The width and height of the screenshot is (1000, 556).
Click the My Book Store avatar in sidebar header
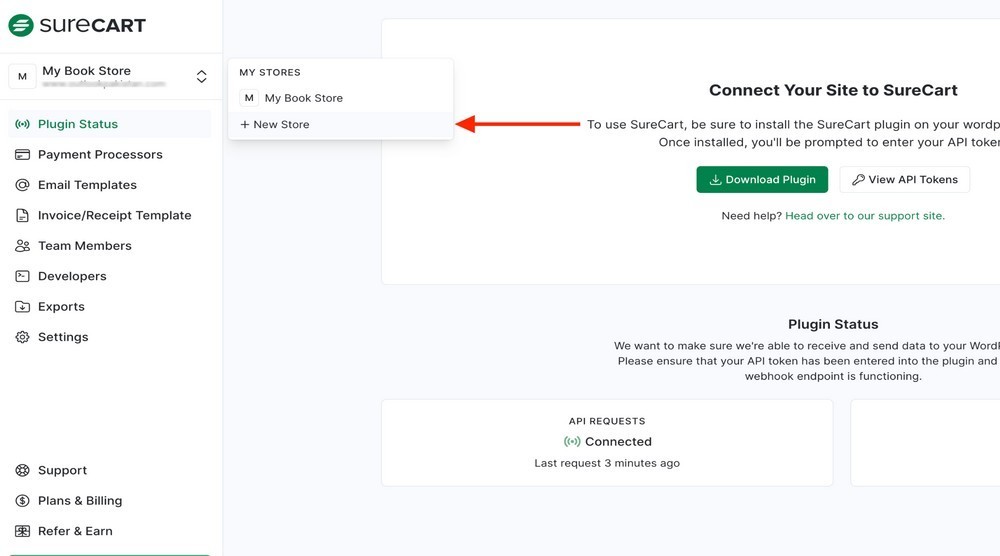coord(22,77)
